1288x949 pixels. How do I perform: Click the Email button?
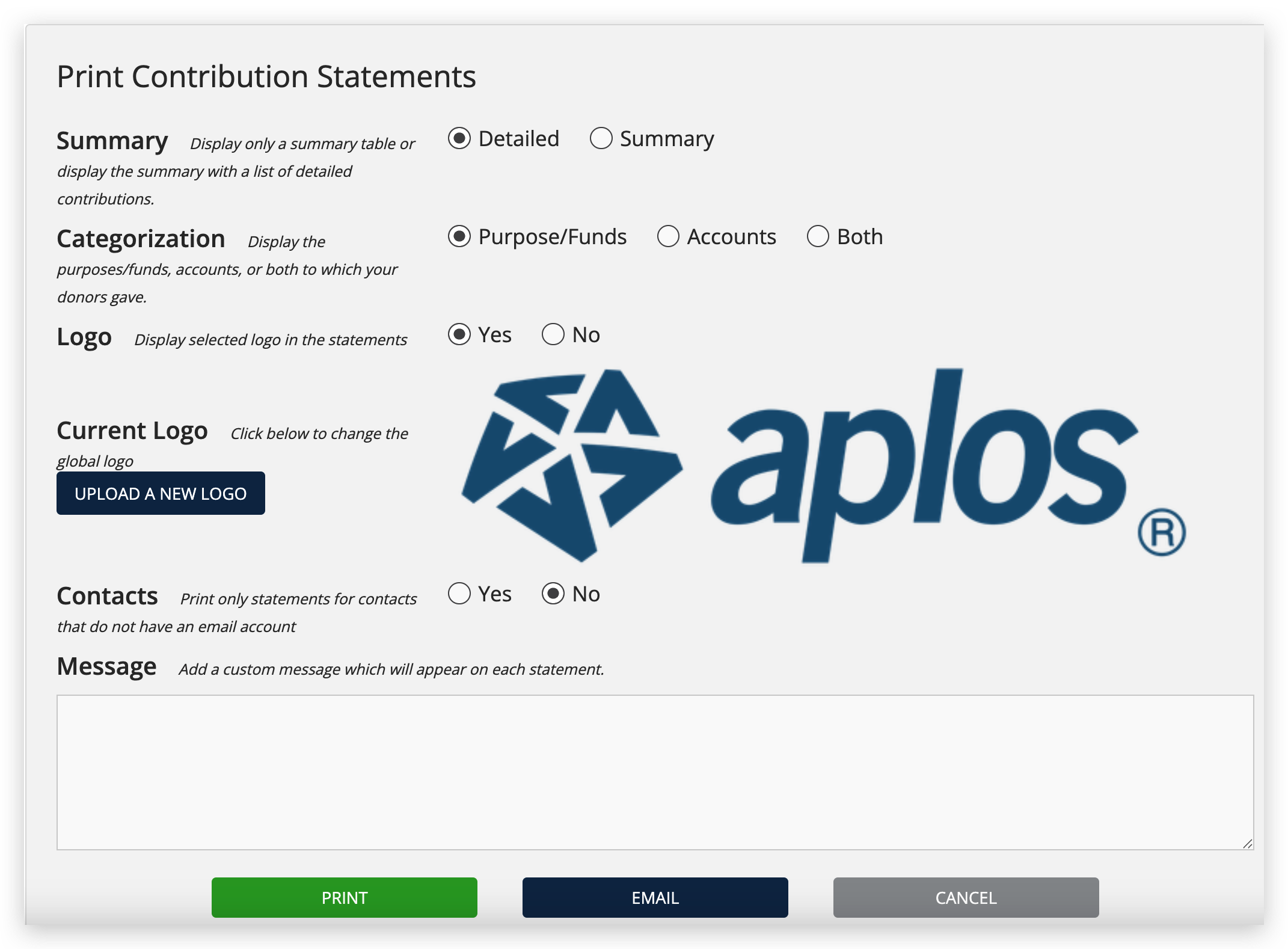[x=655, y=897]
